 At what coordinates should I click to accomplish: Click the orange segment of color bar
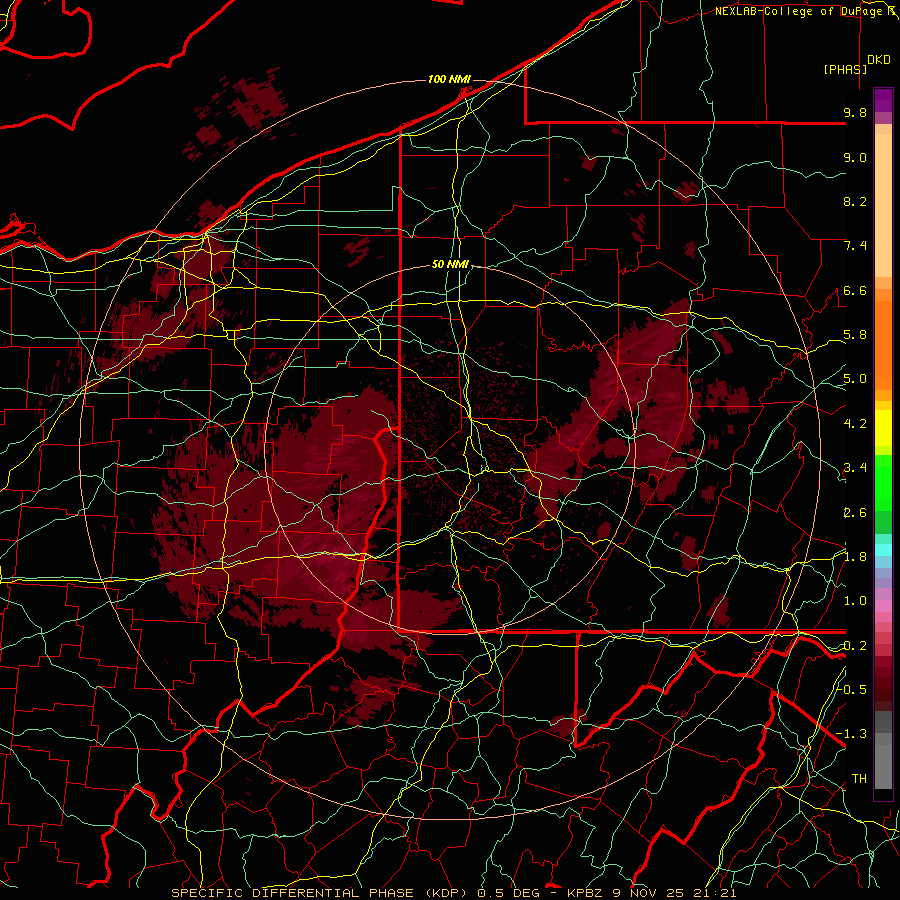click(x=883, y=346)
